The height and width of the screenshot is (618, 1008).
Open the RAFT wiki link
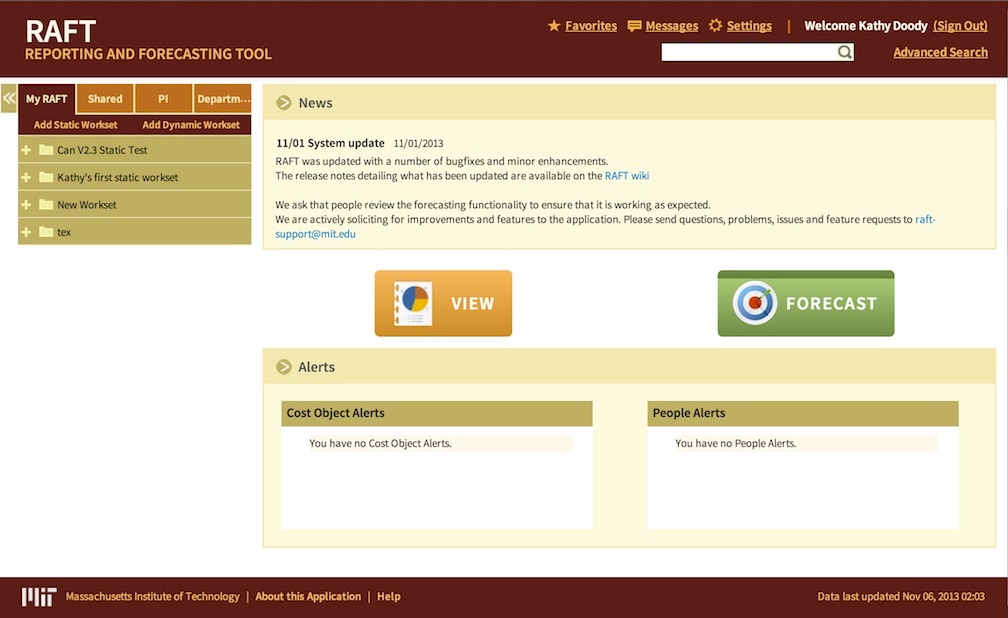[627, 176]
